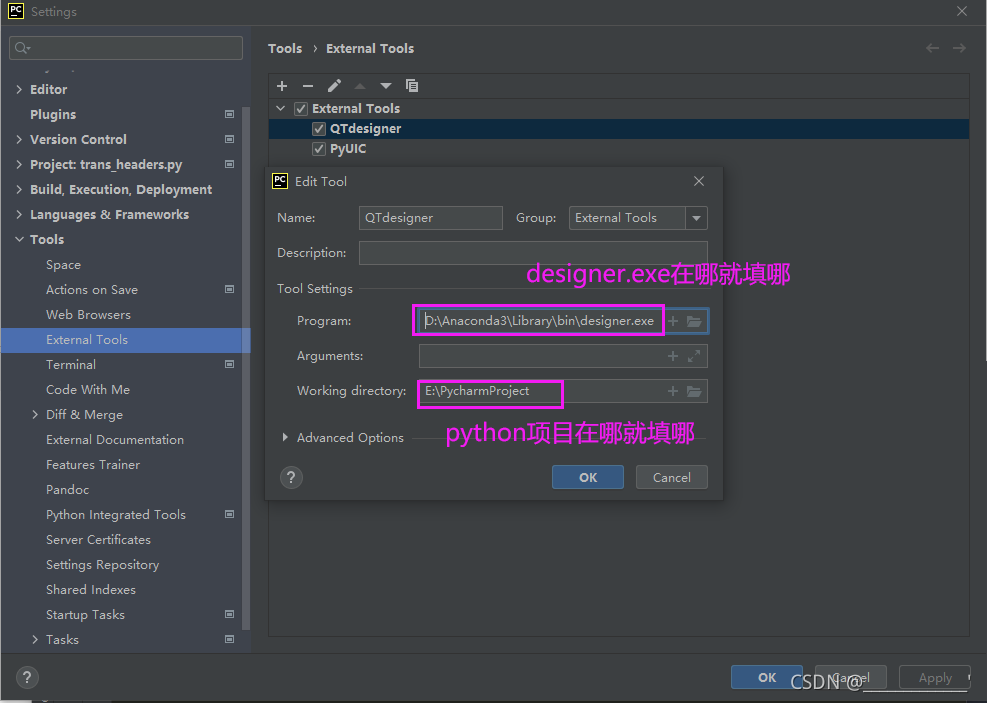This screenshot has width=987, height=703.
Task: Select Terminal in the settings tree
Action: (x=71, y=365)
